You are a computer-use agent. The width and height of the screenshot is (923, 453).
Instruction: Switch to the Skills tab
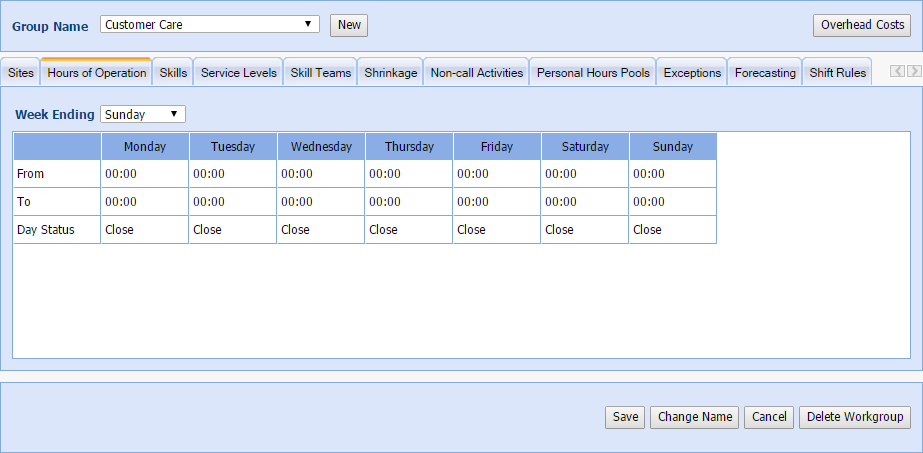coord(173,73)
